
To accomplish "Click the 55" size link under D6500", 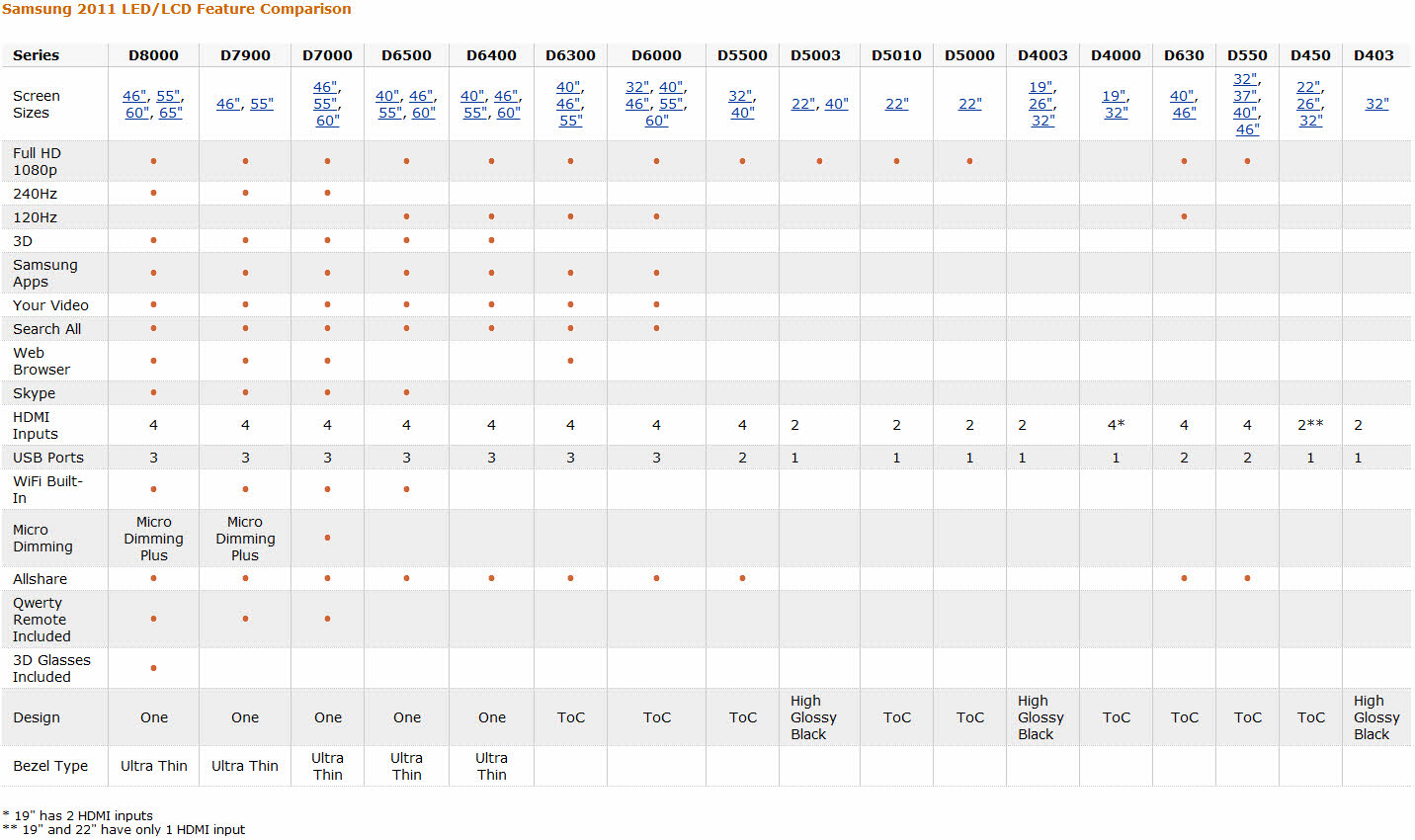I will 391,113.
